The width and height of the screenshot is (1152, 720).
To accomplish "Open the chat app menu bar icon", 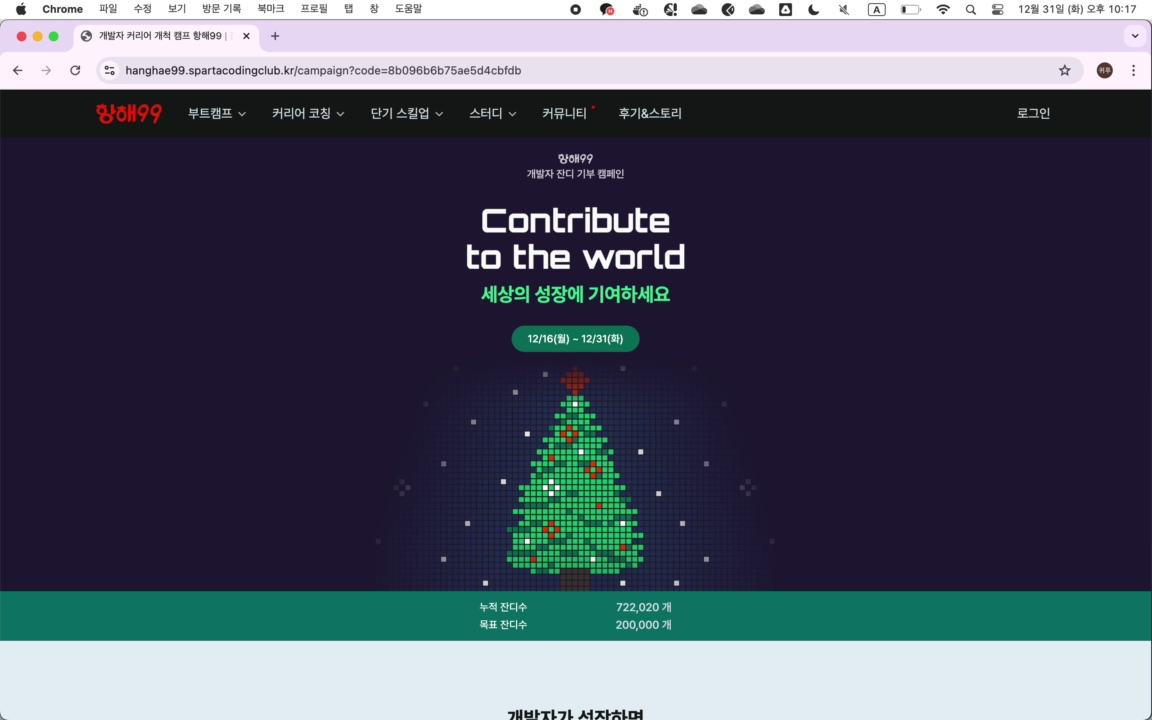I will pos(607,10).
